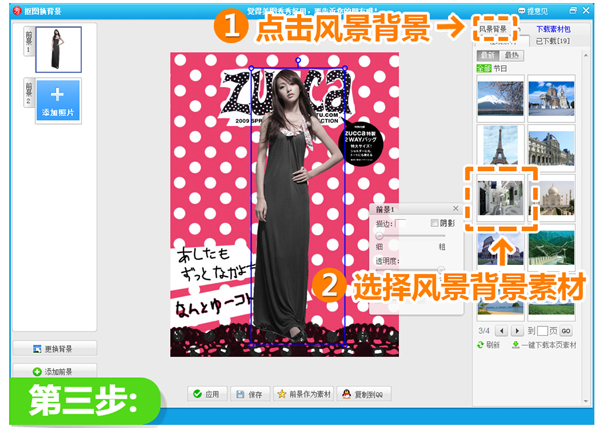
Task: Switch to the 风景背景 tab
Action: tap(493, 29)
